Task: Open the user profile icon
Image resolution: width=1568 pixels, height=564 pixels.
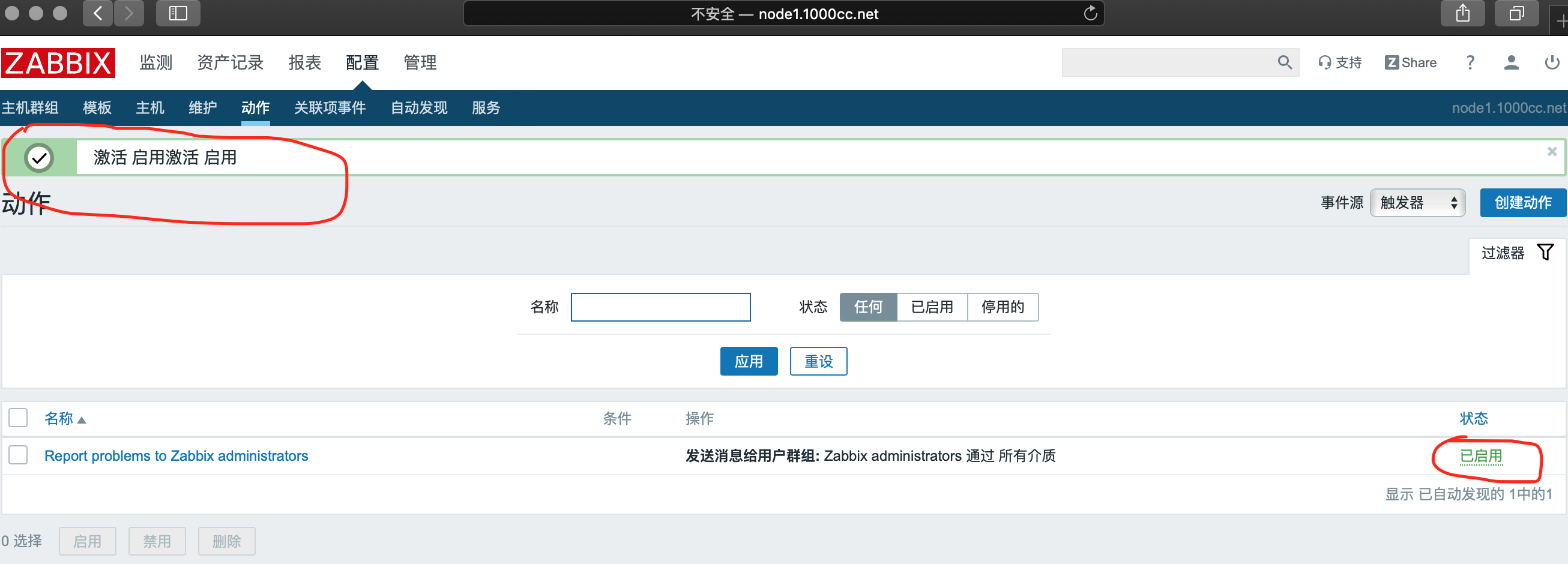Action: [1511, 62]
